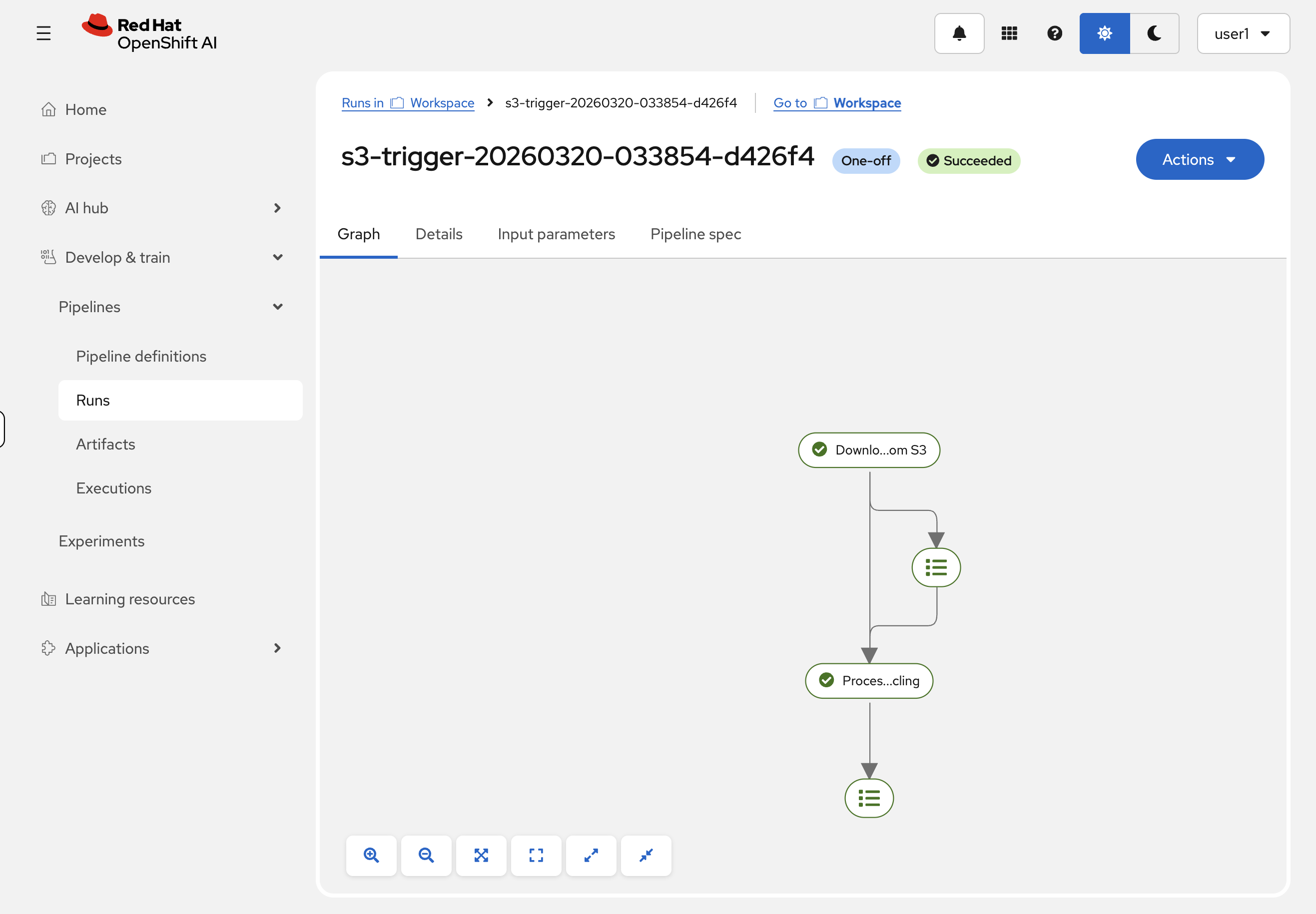Screen dimensions: 1316x914
Task: Fit the pipeline graph to screen
Action: click(x=481, y=855)
